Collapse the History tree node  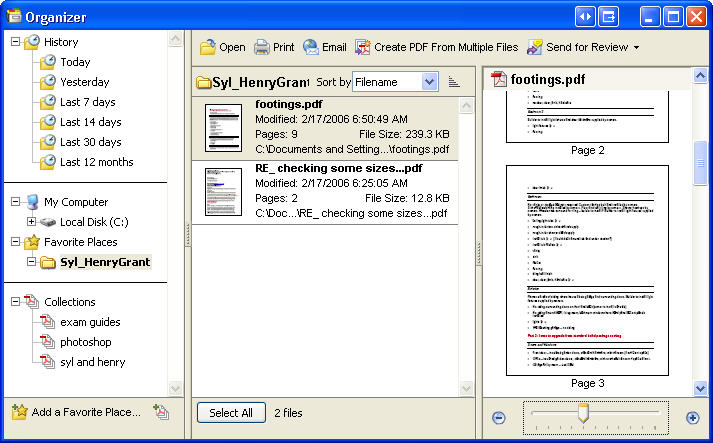pyautogui.click(x=15, y=42)
